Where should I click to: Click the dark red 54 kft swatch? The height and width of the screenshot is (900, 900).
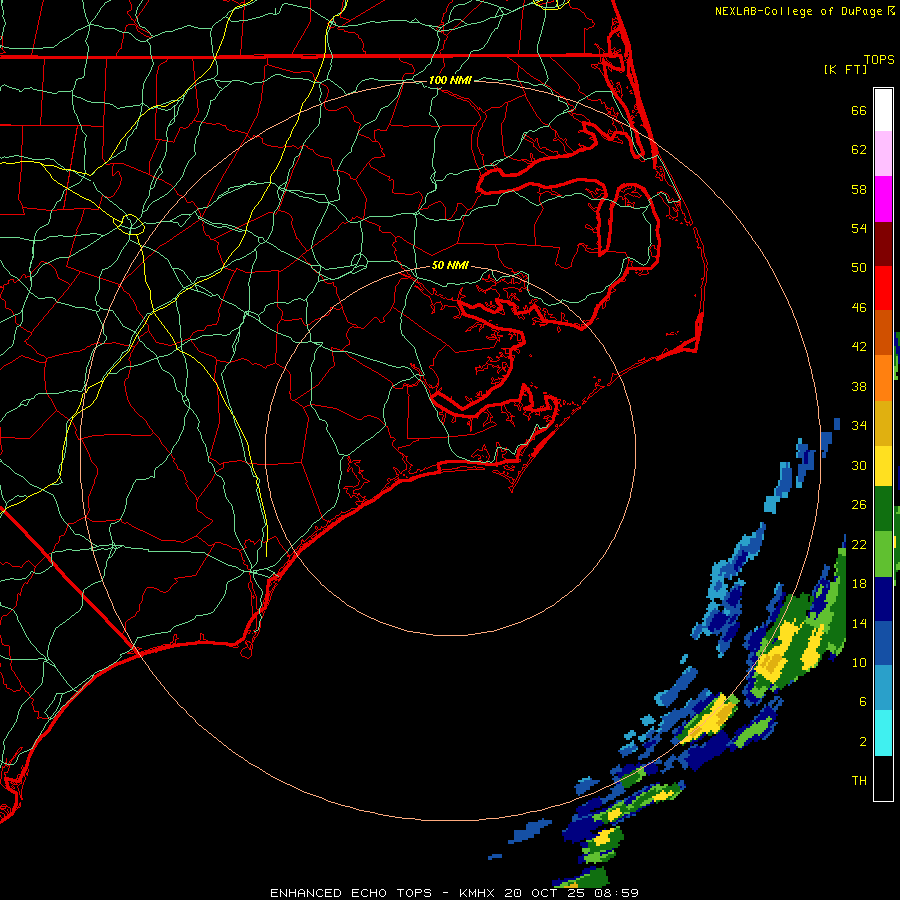pyautogui.click(x=883, y=244)
